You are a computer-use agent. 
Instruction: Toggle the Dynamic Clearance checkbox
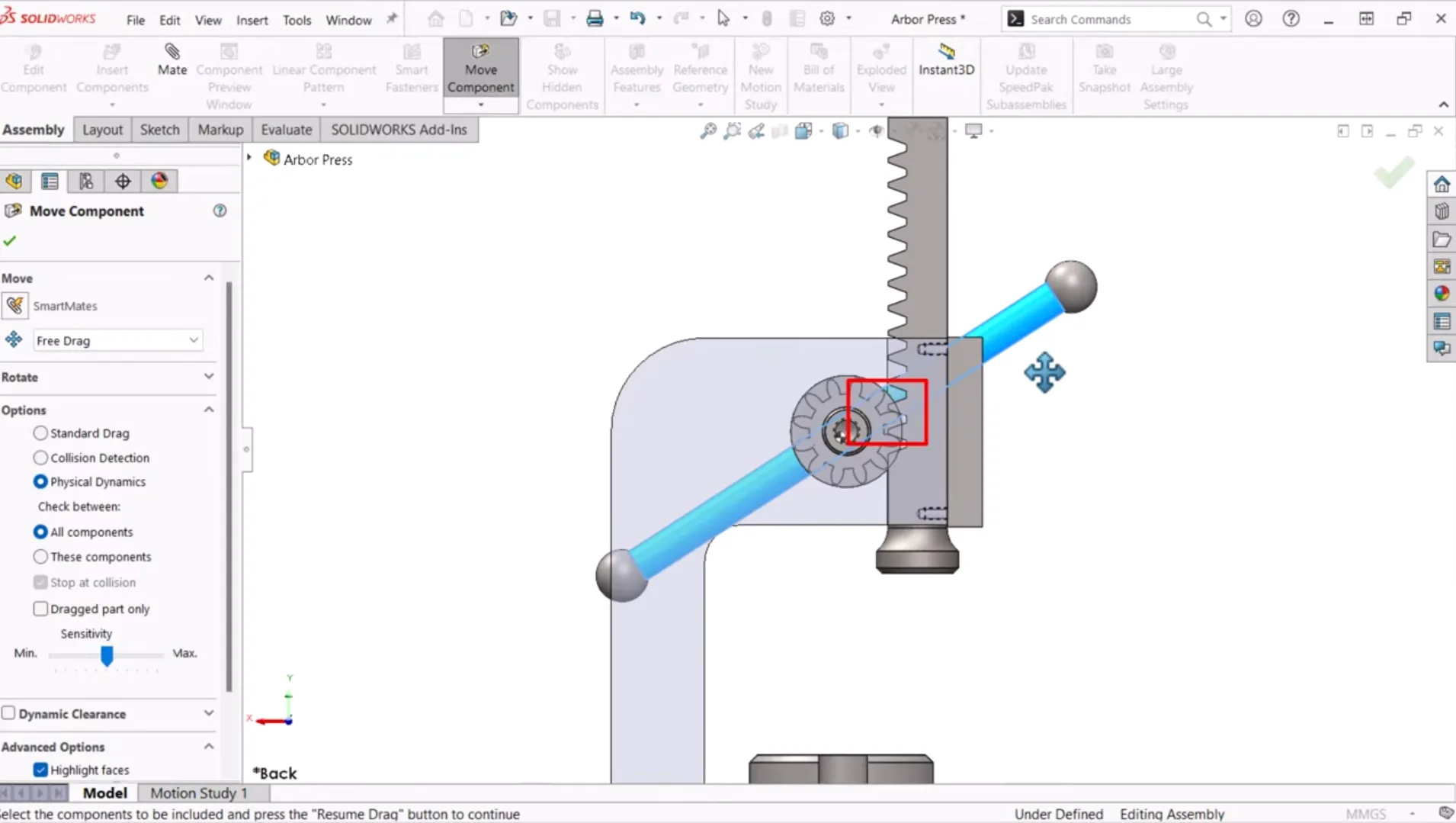point(9,713)
